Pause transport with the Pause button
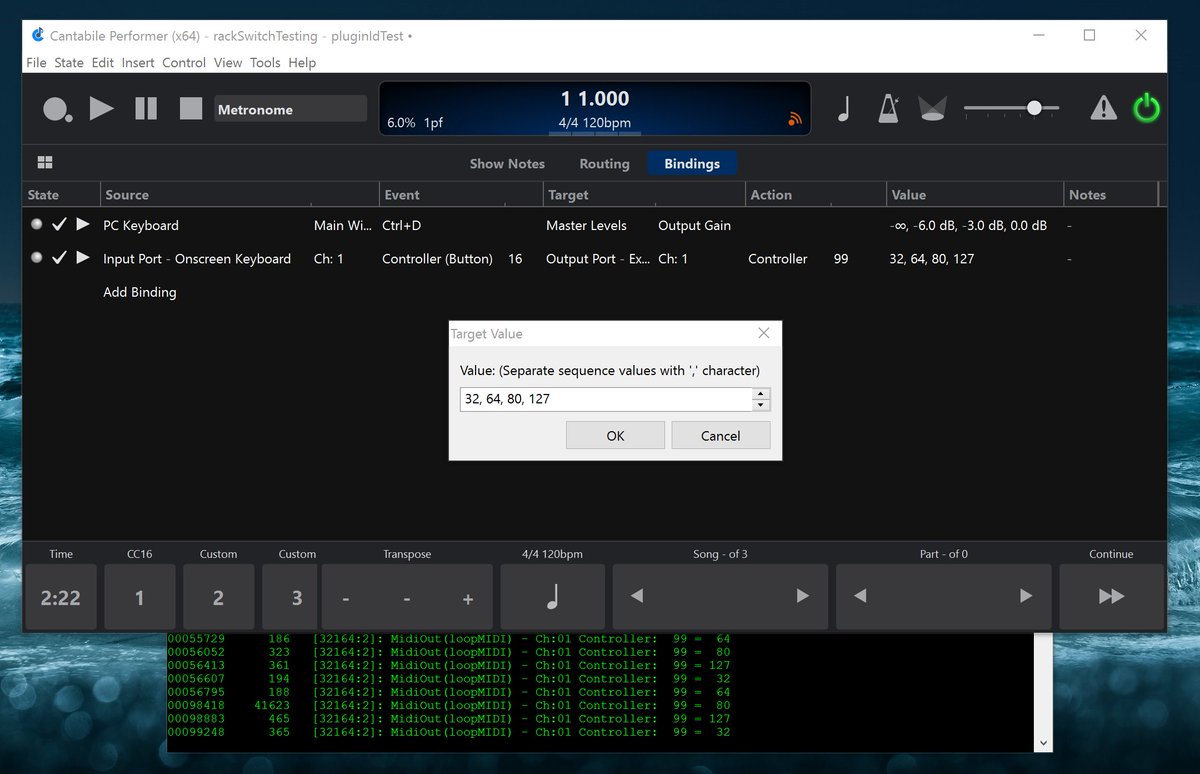The width and height of the screenshot is (1200, 774). tap(146, 108)
